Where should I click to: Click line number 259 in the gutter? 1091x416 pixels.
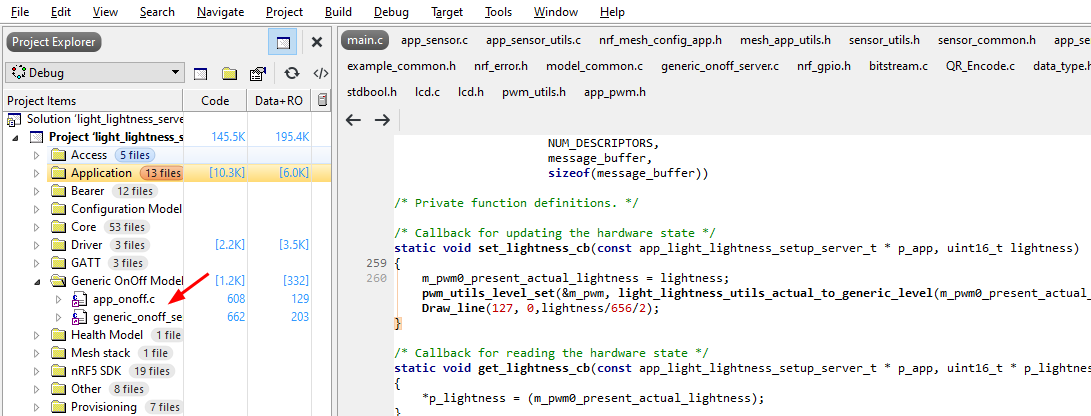tap(374, 263)
